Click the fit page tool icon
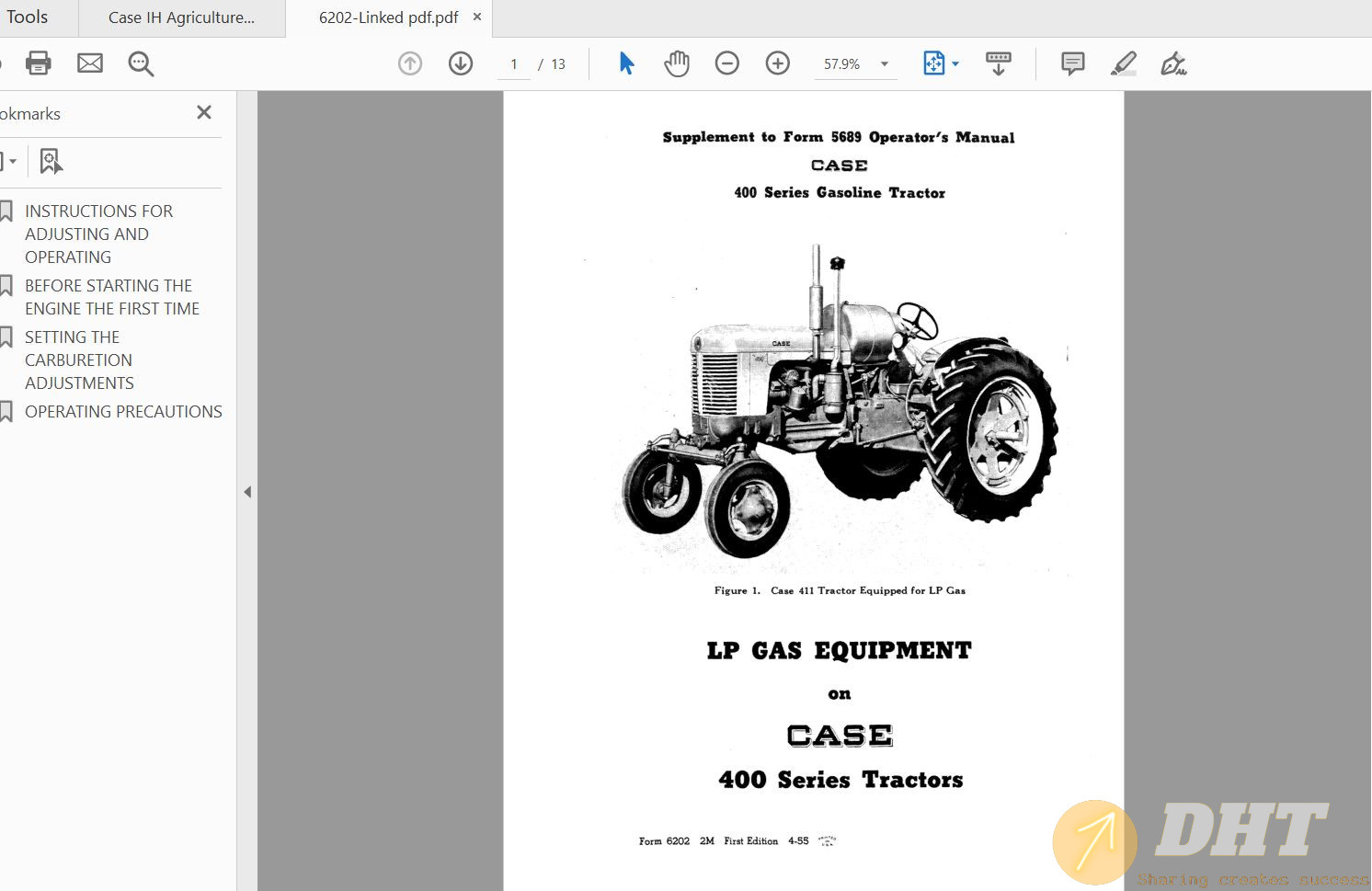The image size is (1372, 891). (x=933, y=63)
